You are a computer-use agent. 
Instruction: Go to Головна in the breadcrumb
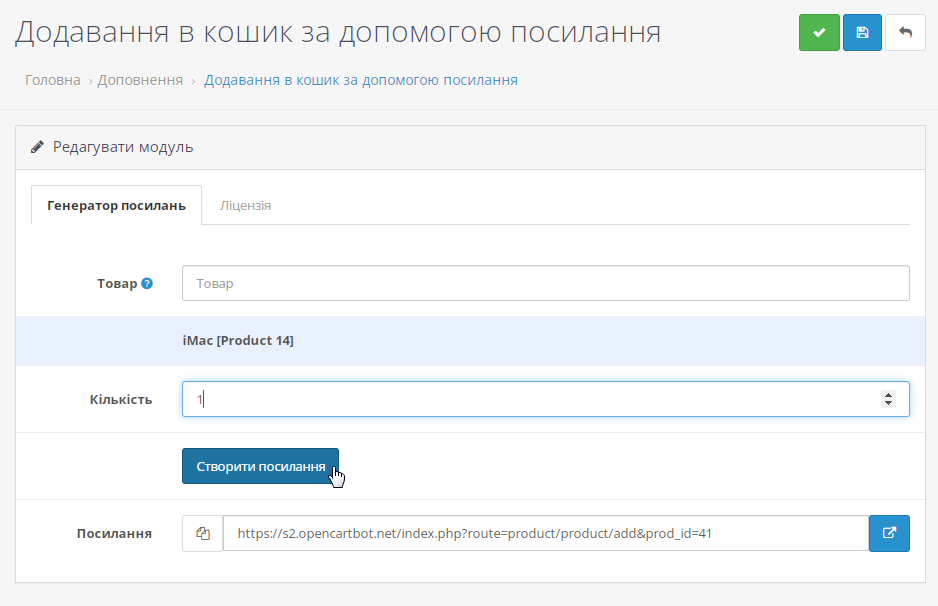pyautogui.click(x=52, y=80)
